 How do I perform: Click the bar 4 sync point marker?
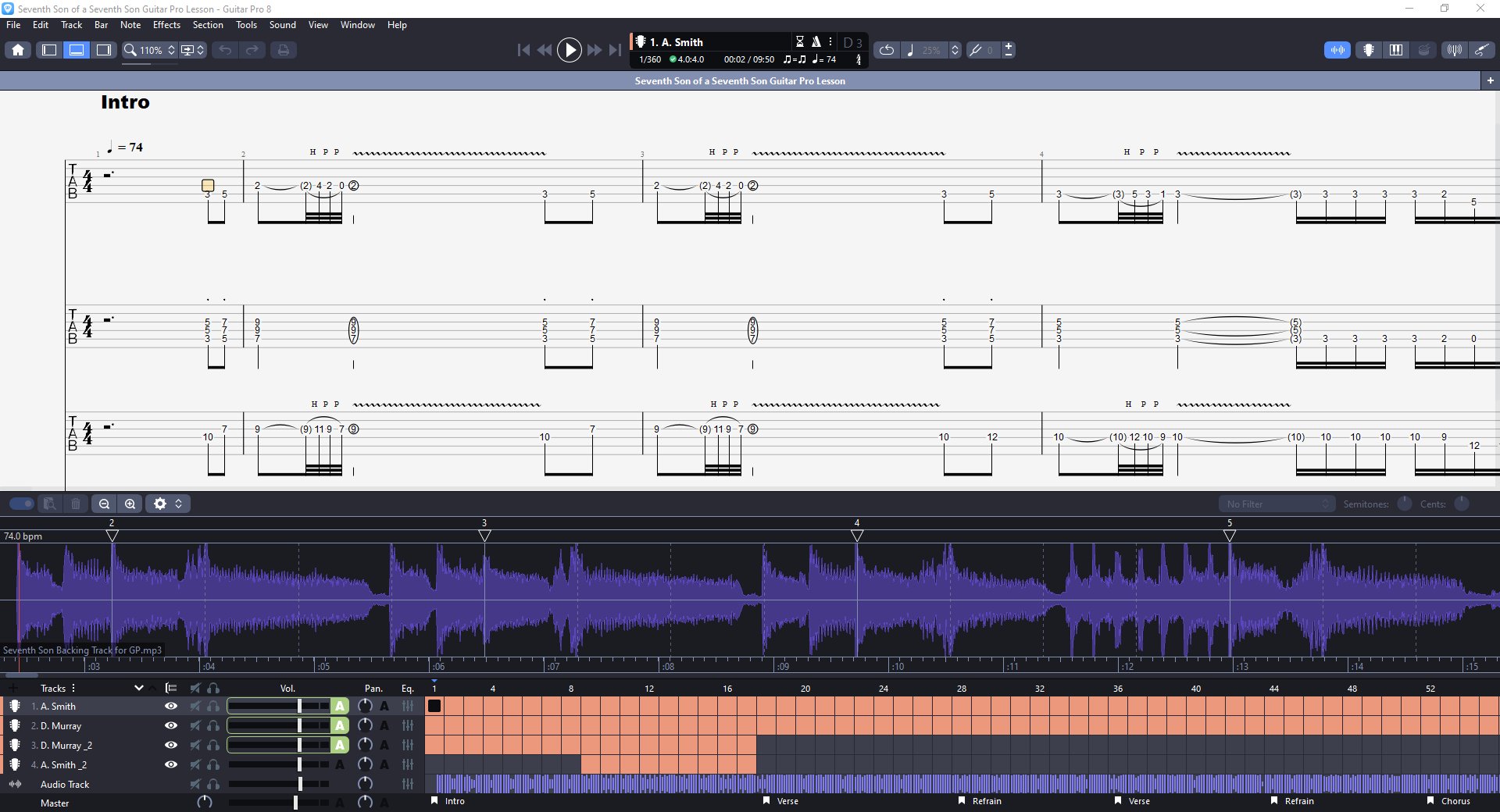coord(857,536)
